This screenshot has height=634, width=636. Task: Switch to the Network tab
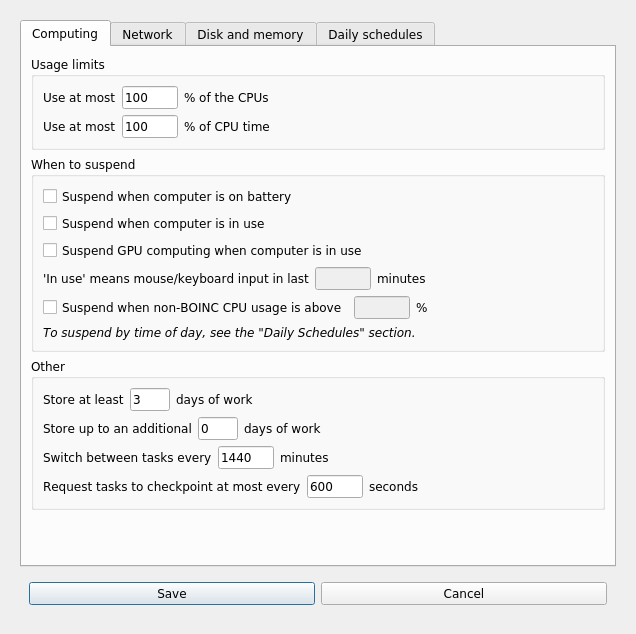(147, 34)
